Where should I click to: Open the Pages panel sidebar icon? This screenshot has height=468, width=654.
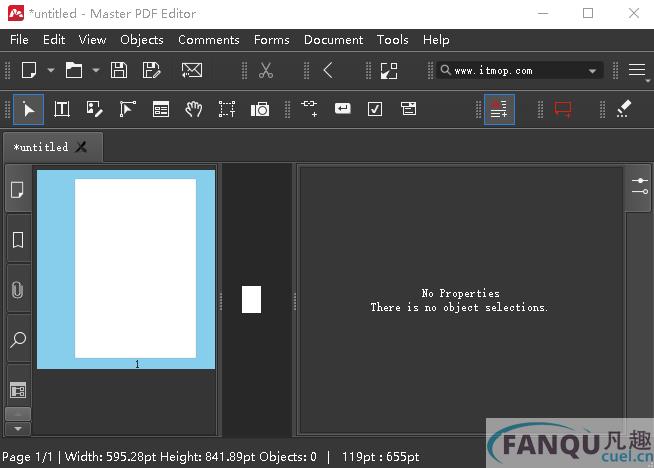coord(18,190)
